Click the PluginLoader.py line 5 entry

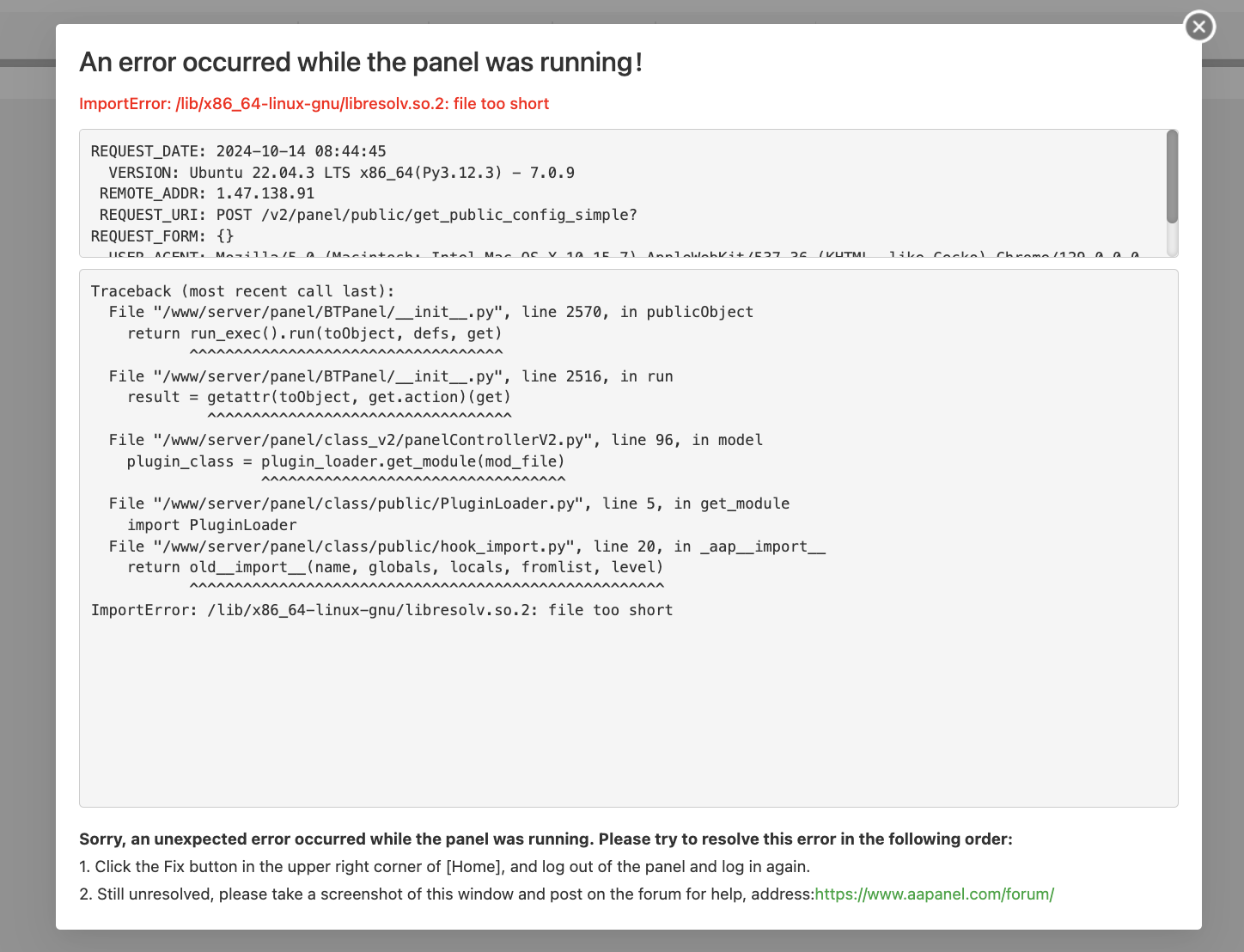[x=448, y=503]
